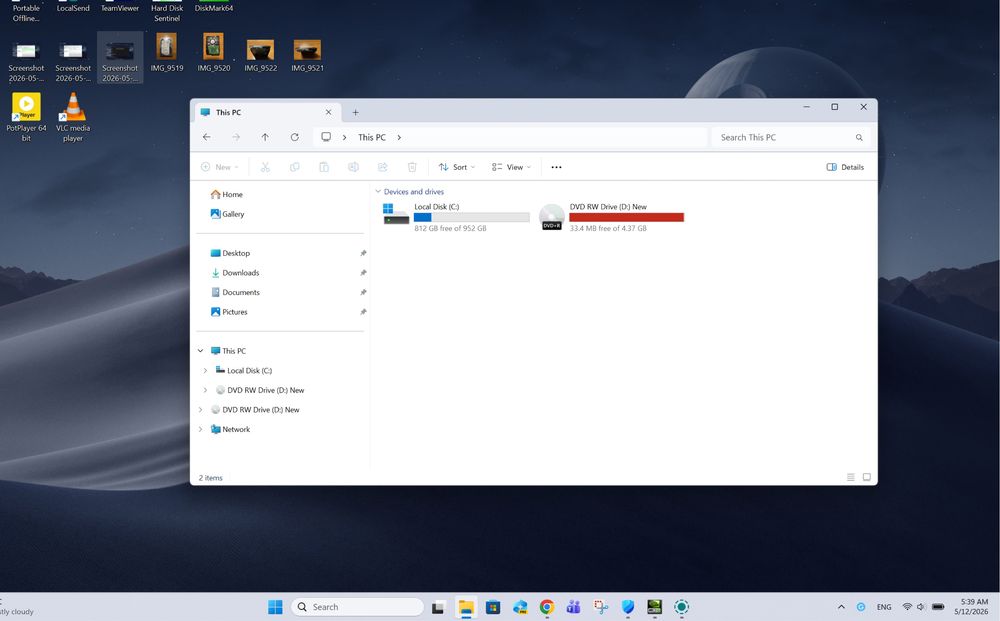Click the highlighted Screenshot file on the desktop
The height and width of the screenshot is (621, 1000).
click(120, 58)
